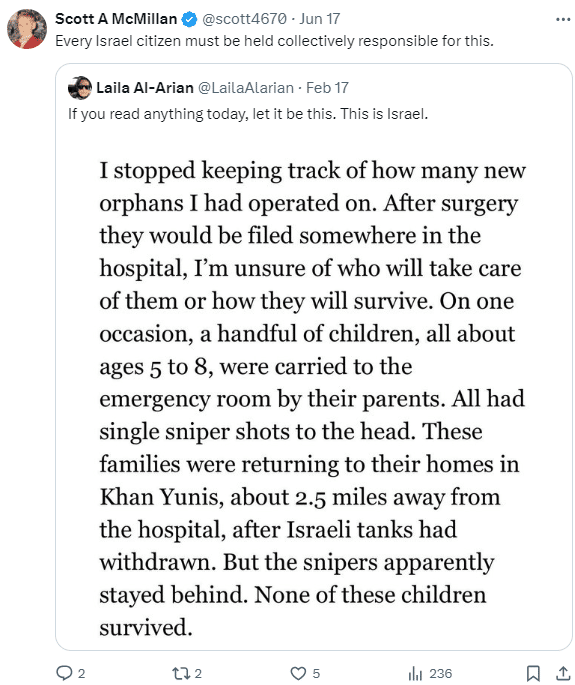Click the main tweet text about Israel citizens

click(274, 41)
